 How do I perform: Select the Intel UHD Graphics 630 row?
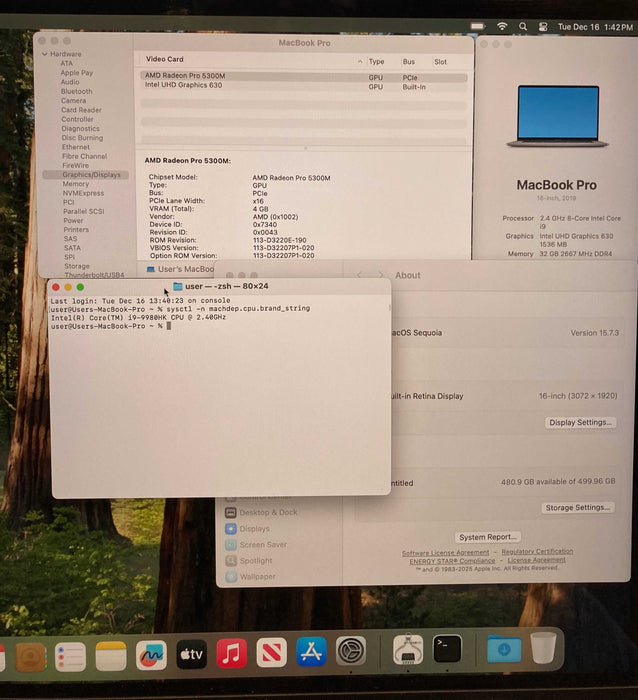(x=304, y=86)
